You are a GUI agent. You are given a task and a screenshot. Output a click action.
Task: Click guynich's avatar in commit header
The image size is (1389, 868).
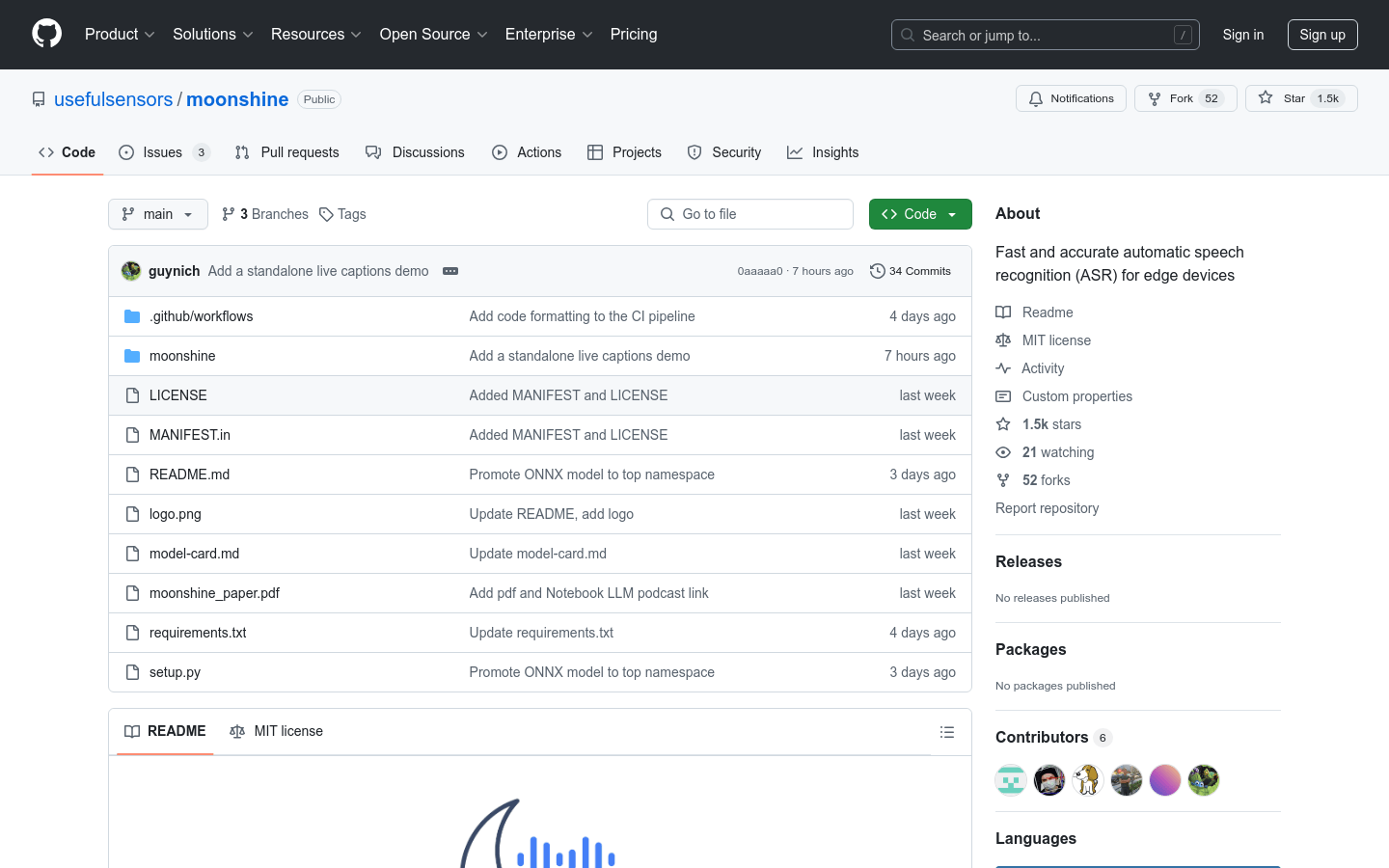point(131,271)
